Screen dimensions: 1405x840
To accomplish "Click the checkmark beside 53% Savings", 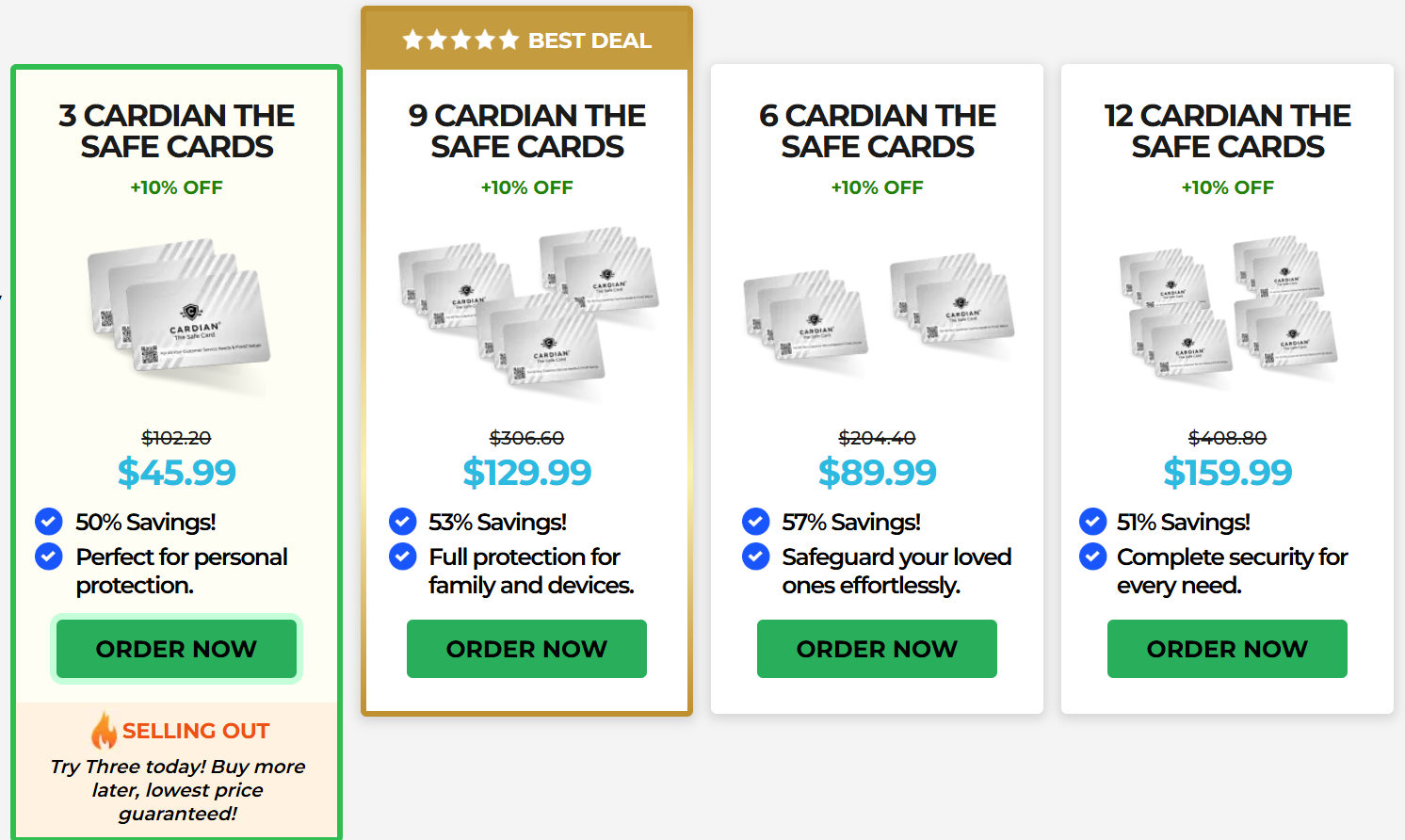I will coord(402,521).
